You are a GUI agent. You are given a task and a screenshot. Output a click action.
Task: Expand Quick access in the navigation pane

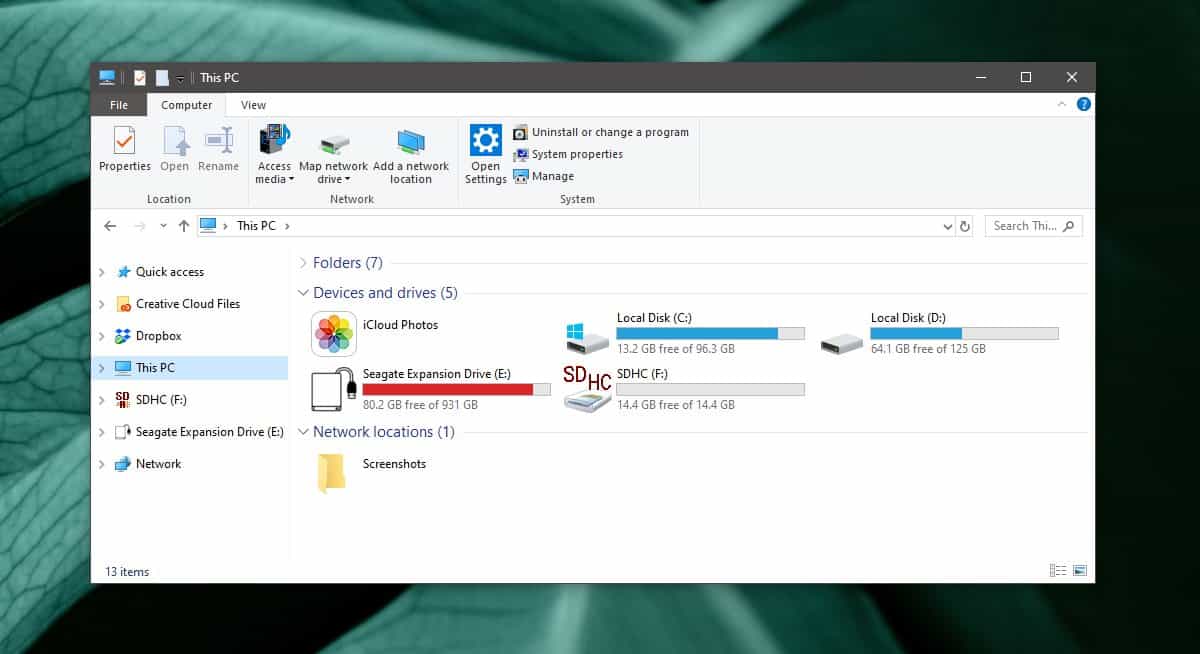click(102, 272)
